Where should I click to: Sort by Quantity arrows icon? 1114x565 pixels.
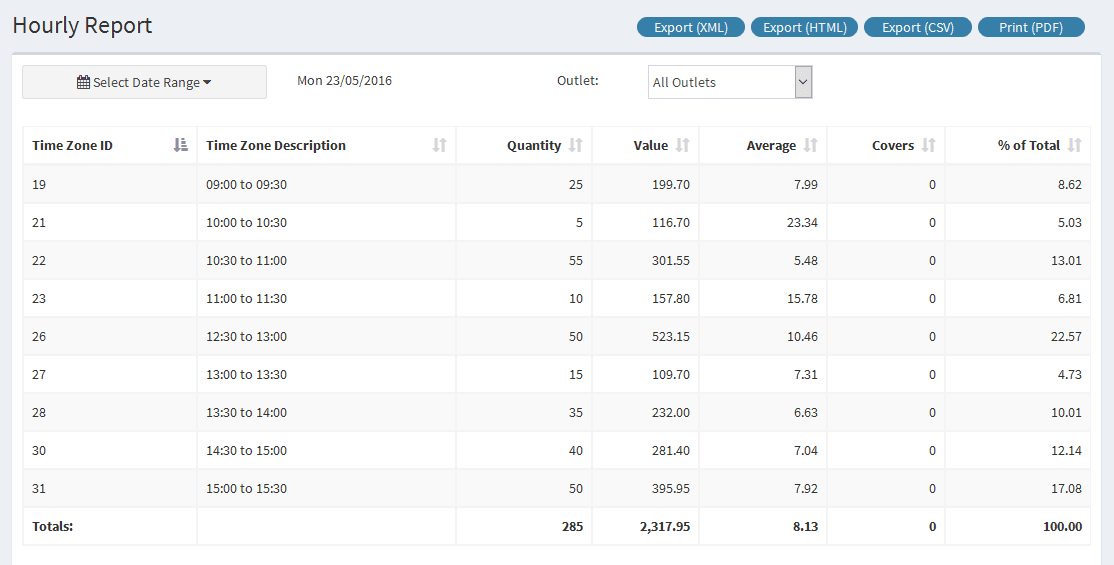tap(575, 145)
